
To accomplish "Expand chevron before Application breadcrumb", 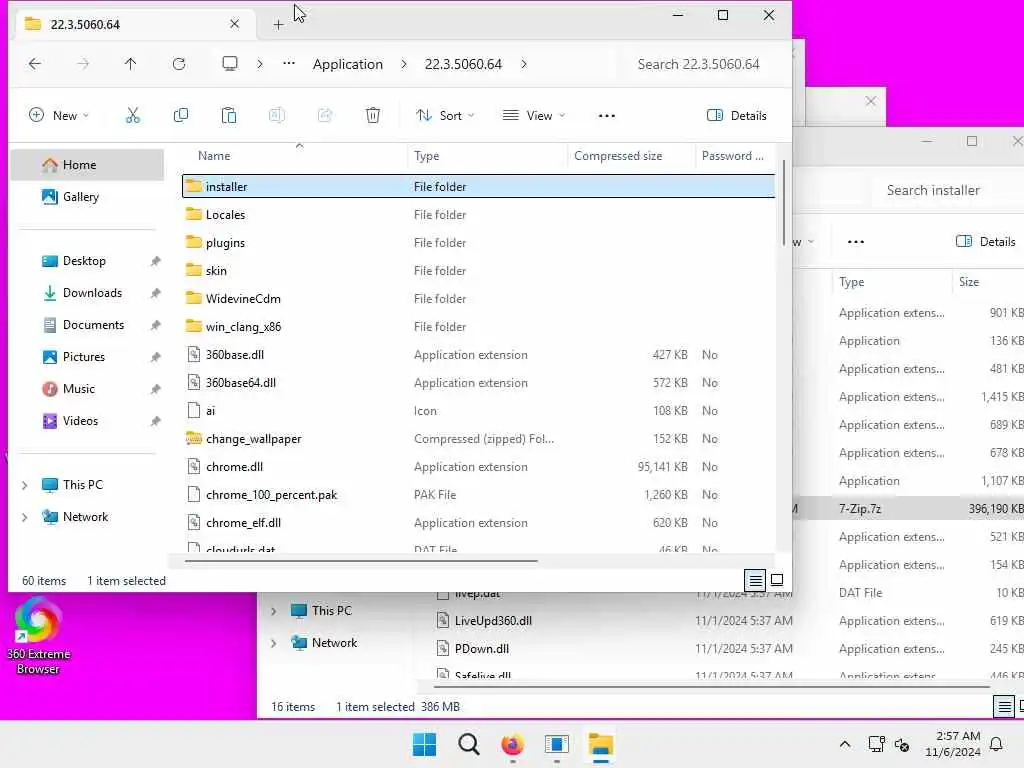I will [260, 64].
